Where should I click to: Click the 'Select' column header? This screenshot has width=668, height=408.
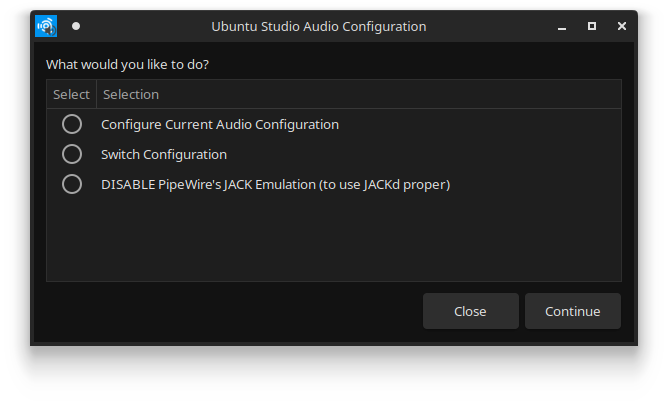[71, 94]
